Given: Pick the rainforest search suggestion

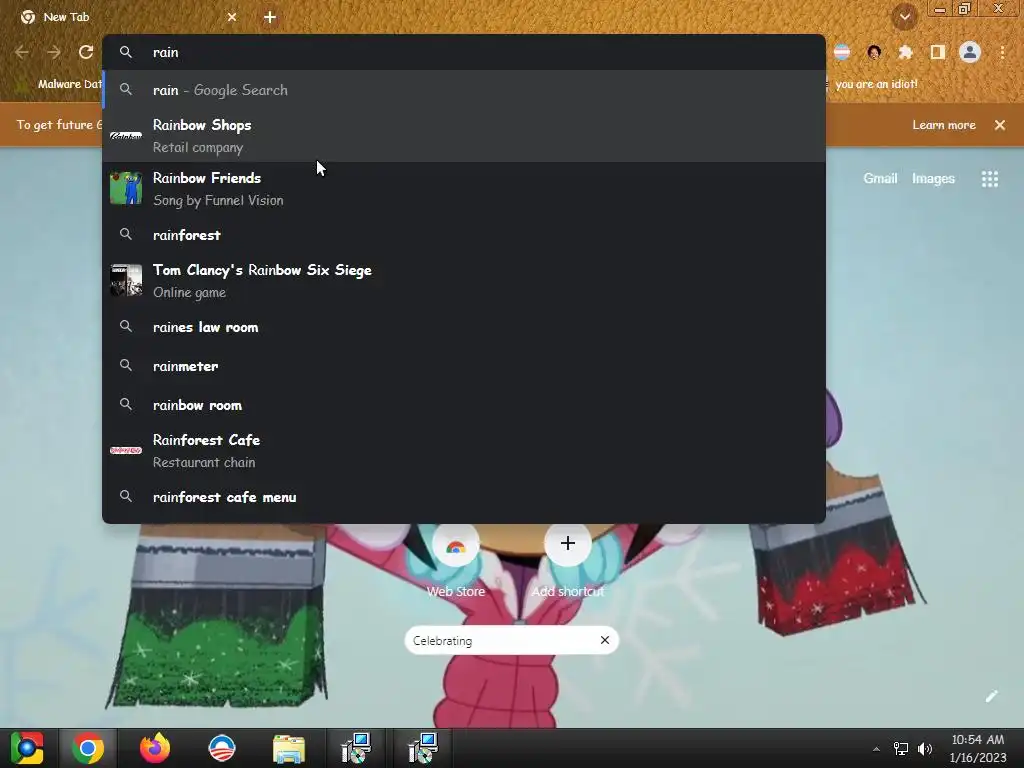Looking at the screenshot, I should pos(464,235).
